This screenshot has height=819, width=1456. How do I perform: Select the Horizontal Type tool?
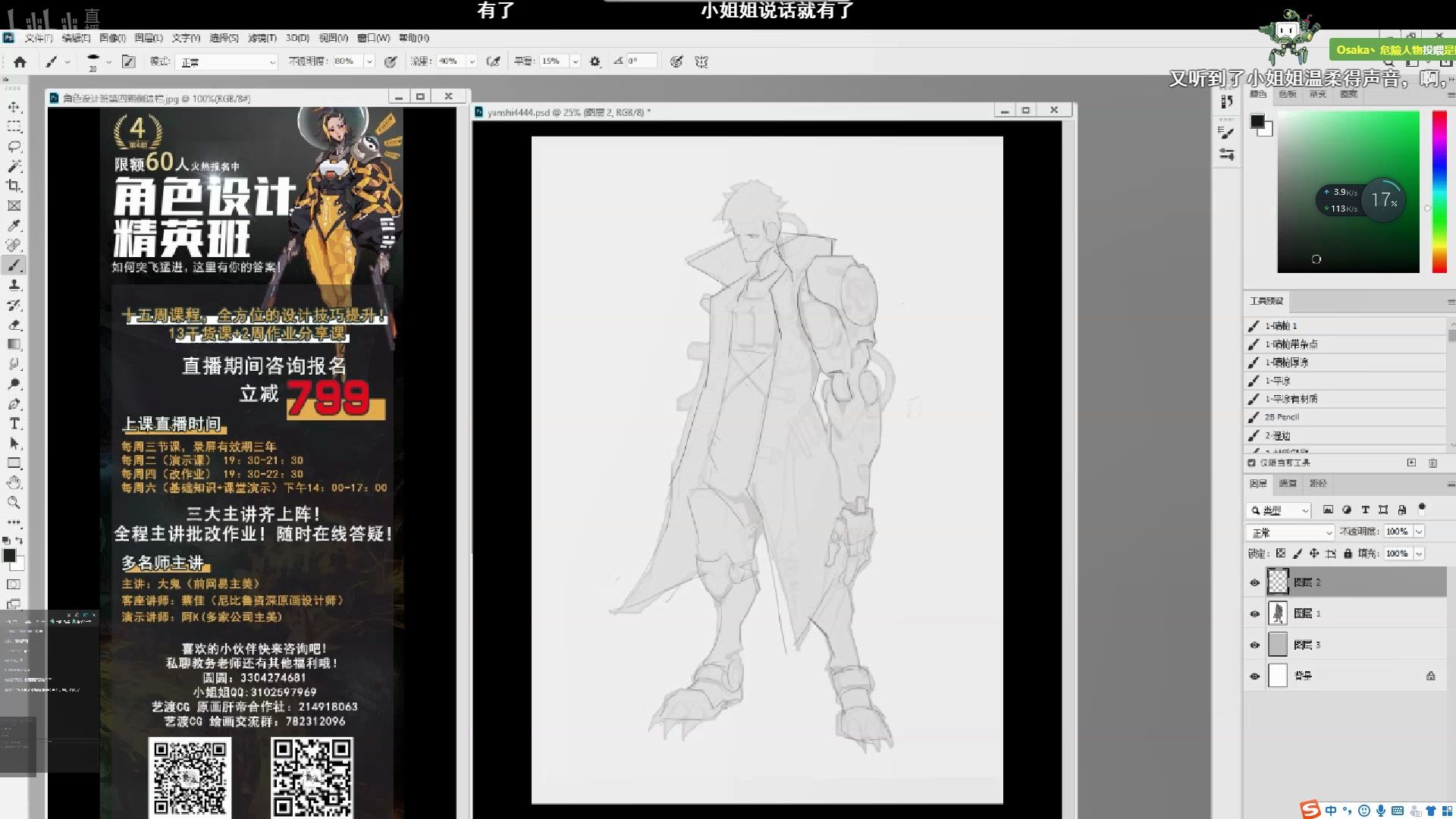14,423
